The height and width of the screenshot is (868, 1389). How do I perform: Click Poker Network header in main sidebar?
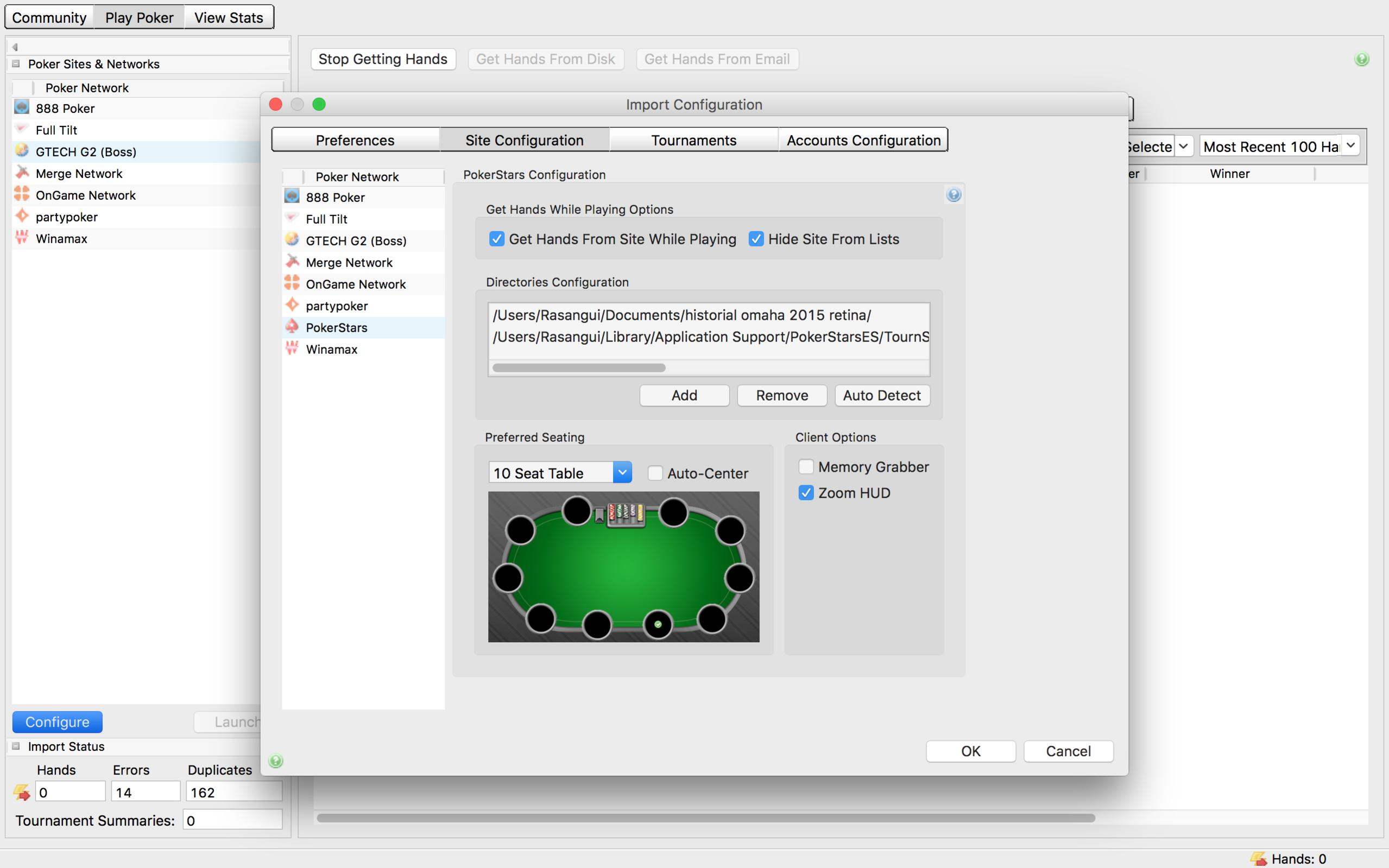pyautogui.click(x=87, y=88)
